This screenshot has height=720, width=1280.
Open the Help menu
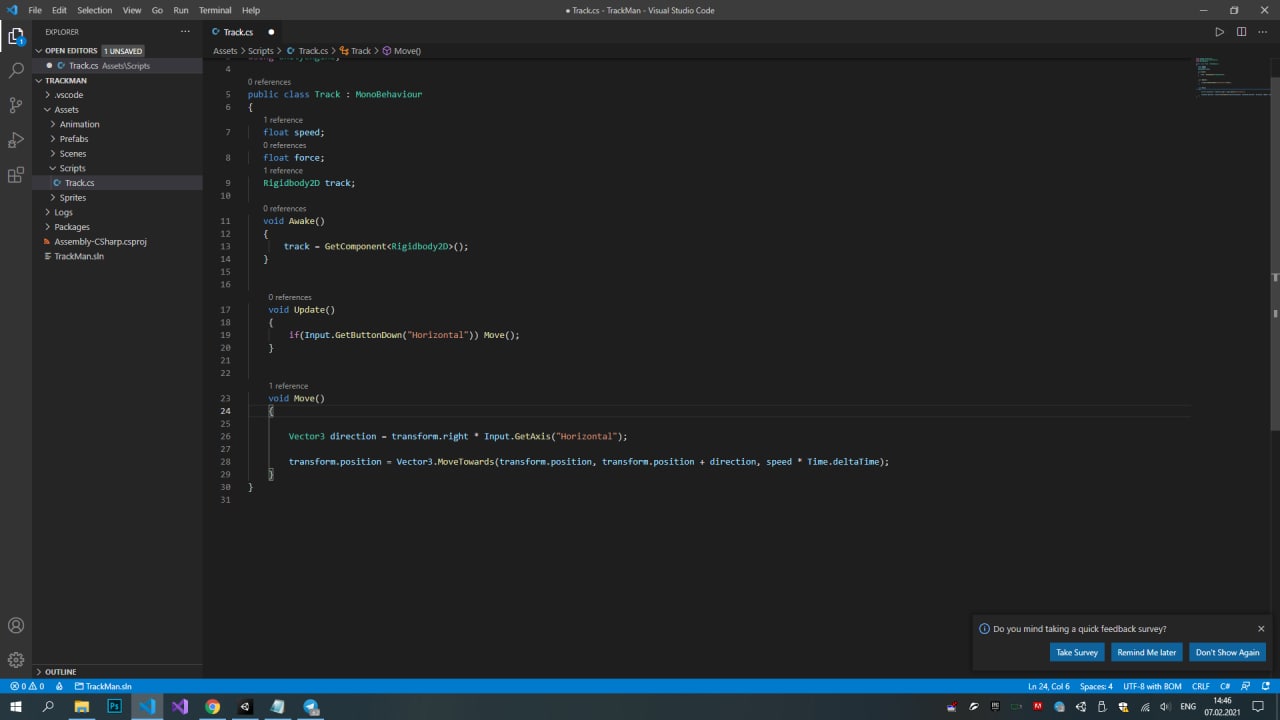coord(251,10)
